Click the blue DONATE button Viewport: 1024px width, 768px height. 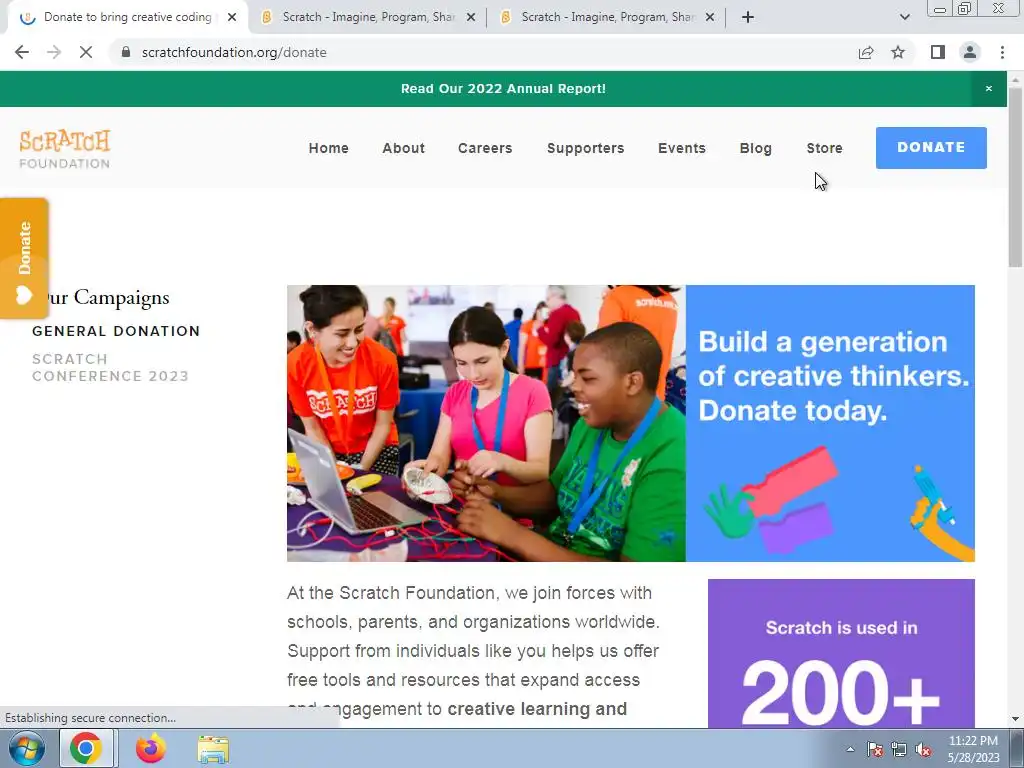931,148
